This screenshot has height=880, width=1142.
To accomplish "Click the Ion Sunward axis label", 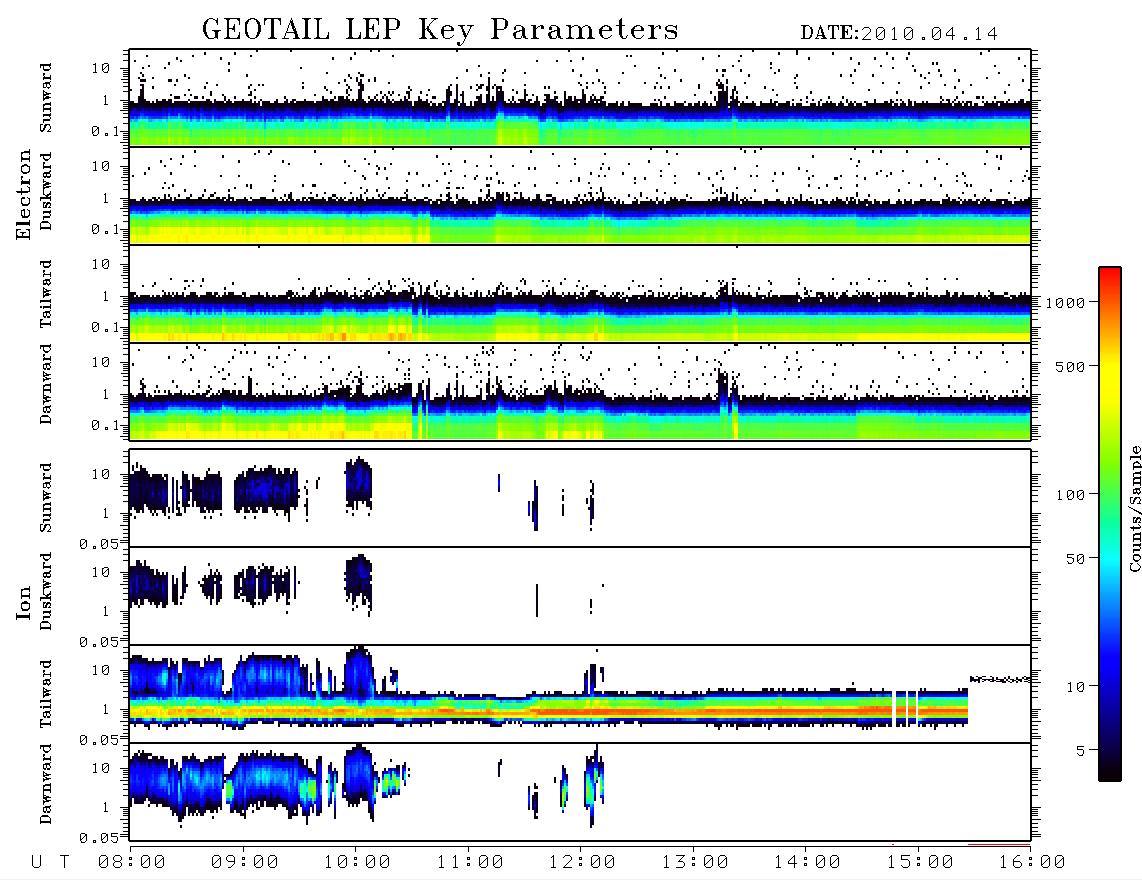I will [x=46, y=497].
